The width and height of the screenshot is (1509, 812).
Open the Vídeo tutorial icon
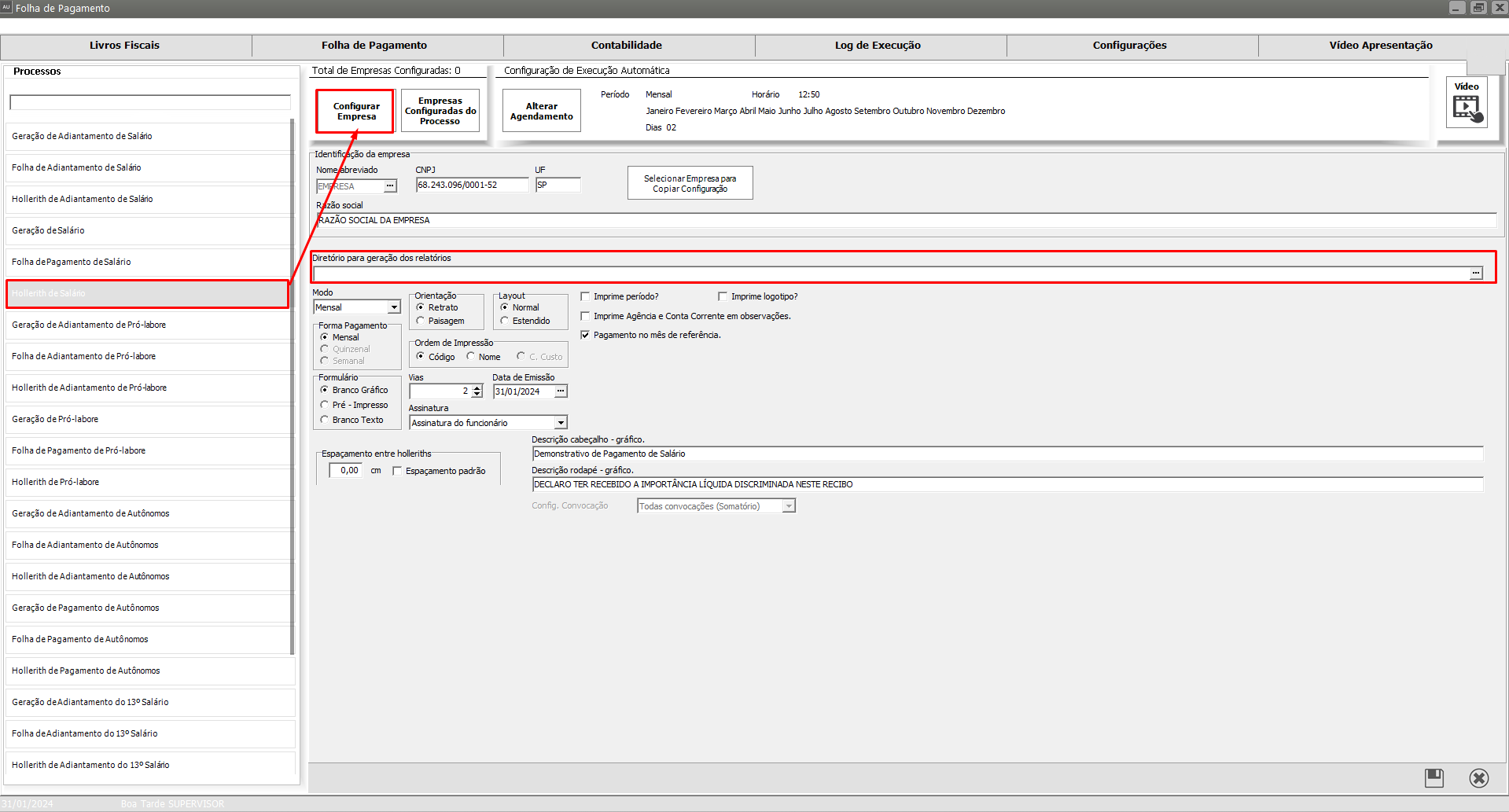click(1467, 103)
